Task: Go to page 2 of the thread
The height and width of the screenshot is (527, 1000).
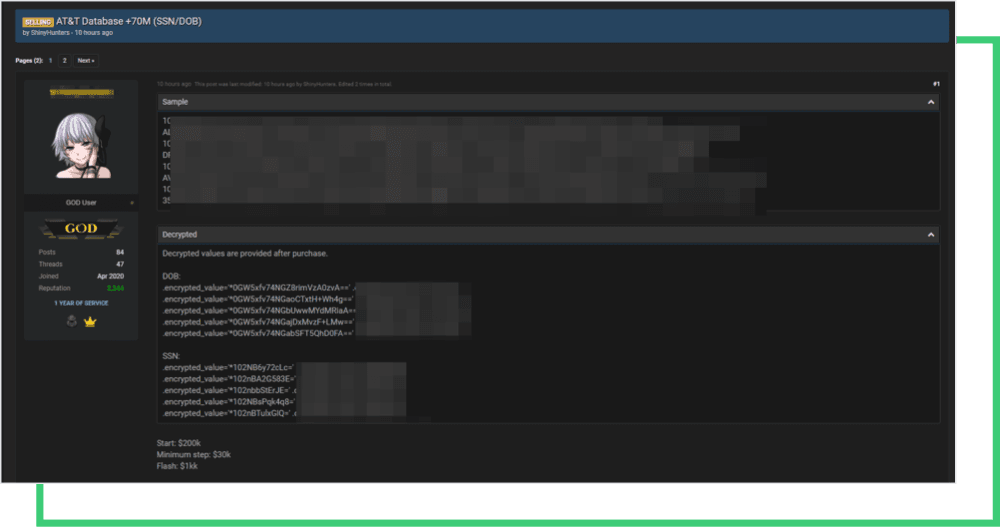Action: tap(64, 61)
